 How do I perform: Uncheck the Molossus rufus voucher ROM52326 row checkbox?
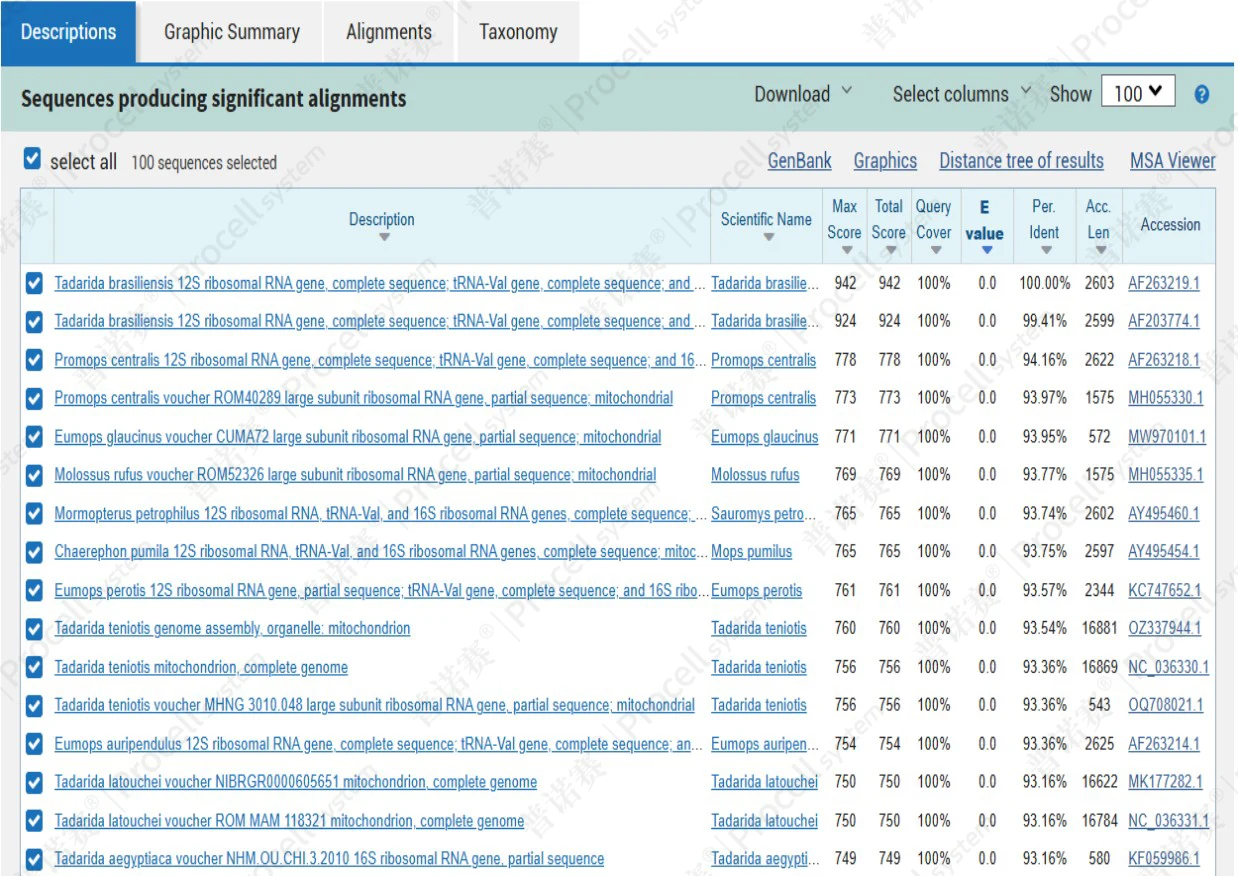click(x=34, y=475)
